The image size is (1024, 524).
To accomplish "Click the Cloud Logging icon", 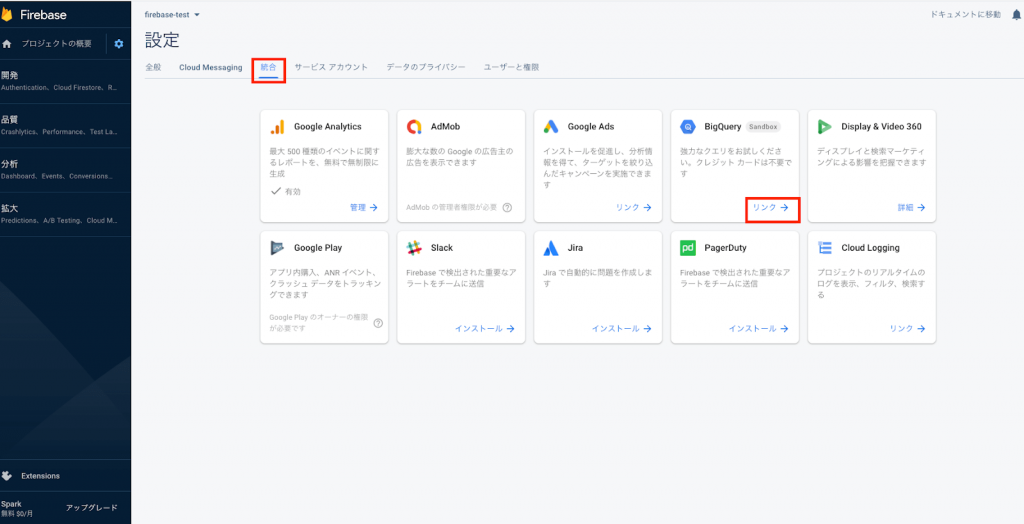I will 825,248.
